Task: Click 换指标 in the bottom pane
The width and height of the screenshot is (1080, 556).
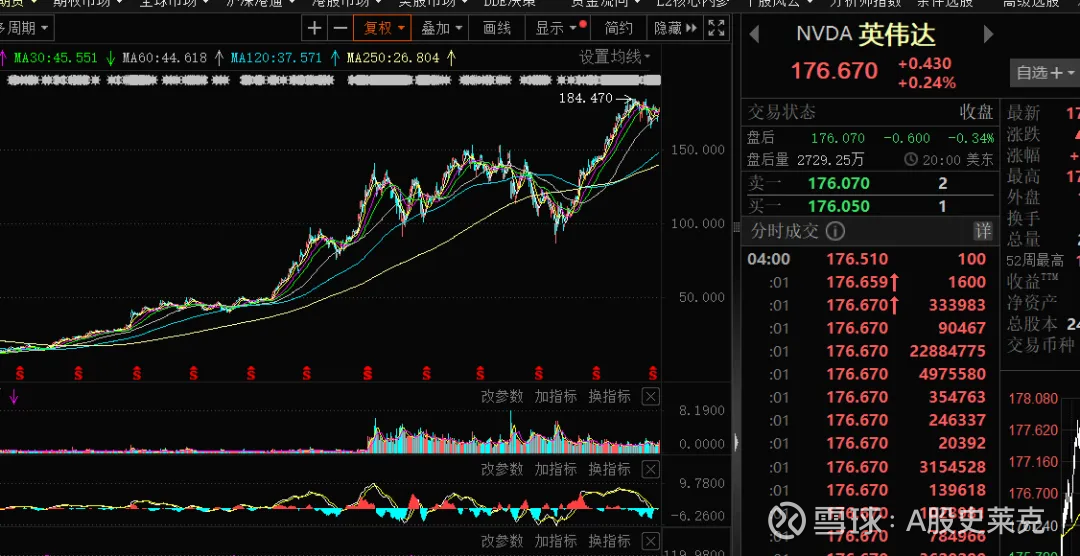Action: coord(610,540)
